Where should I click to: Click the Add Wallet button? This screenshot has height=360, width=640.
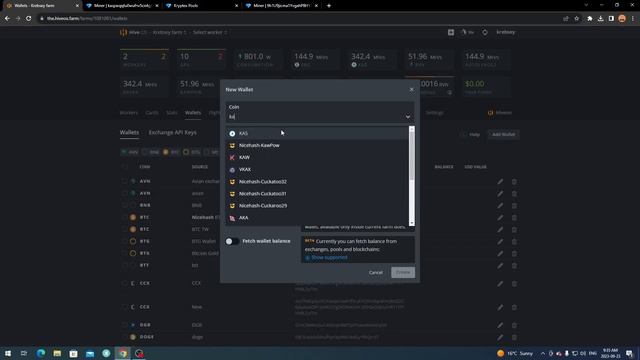click(x=503, y=134)
